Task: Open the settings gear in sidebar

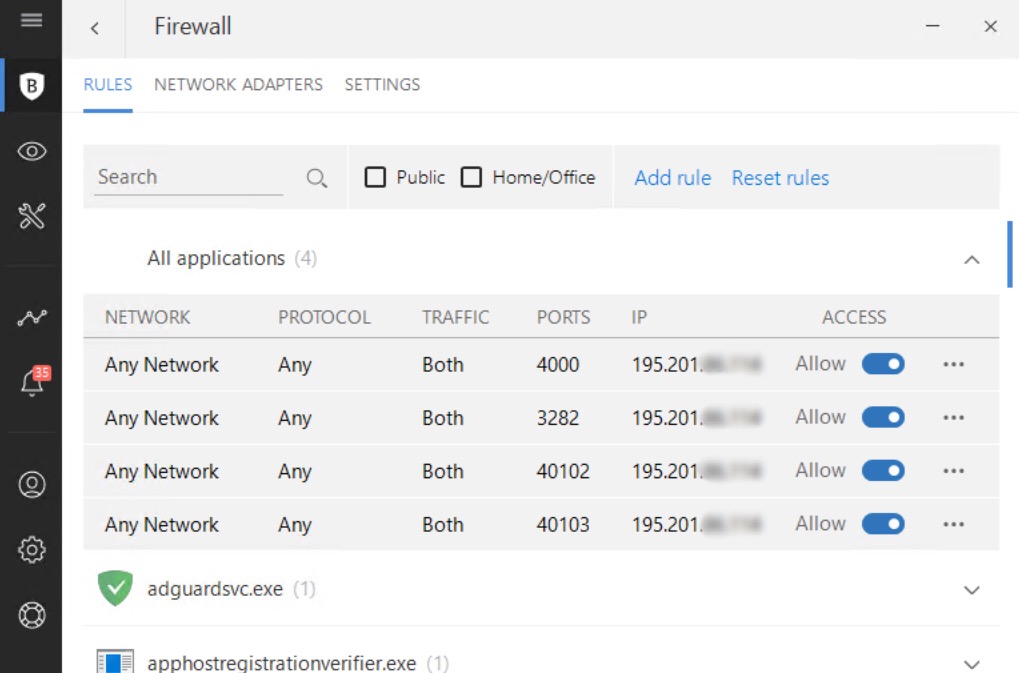Action: [32, 549]
